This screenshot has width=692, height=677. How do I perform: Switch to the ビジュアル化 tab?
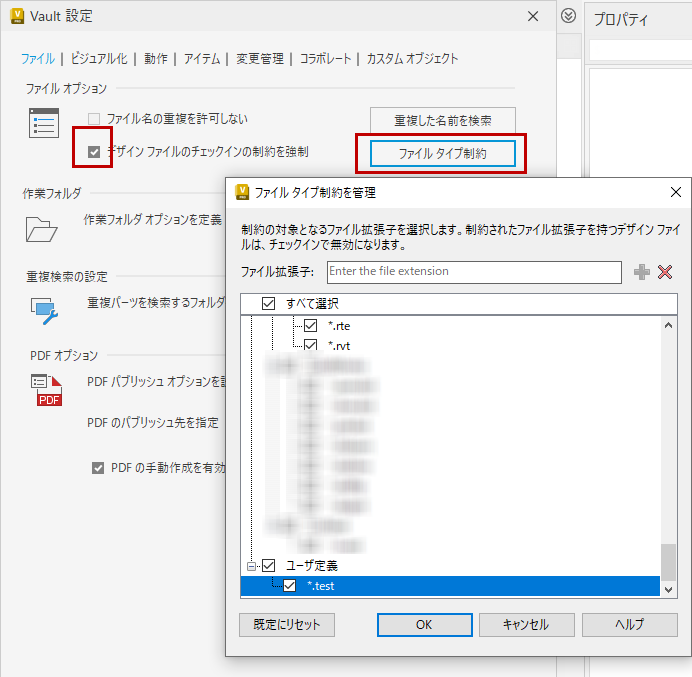pyautogui.click(x=99, y=58)
